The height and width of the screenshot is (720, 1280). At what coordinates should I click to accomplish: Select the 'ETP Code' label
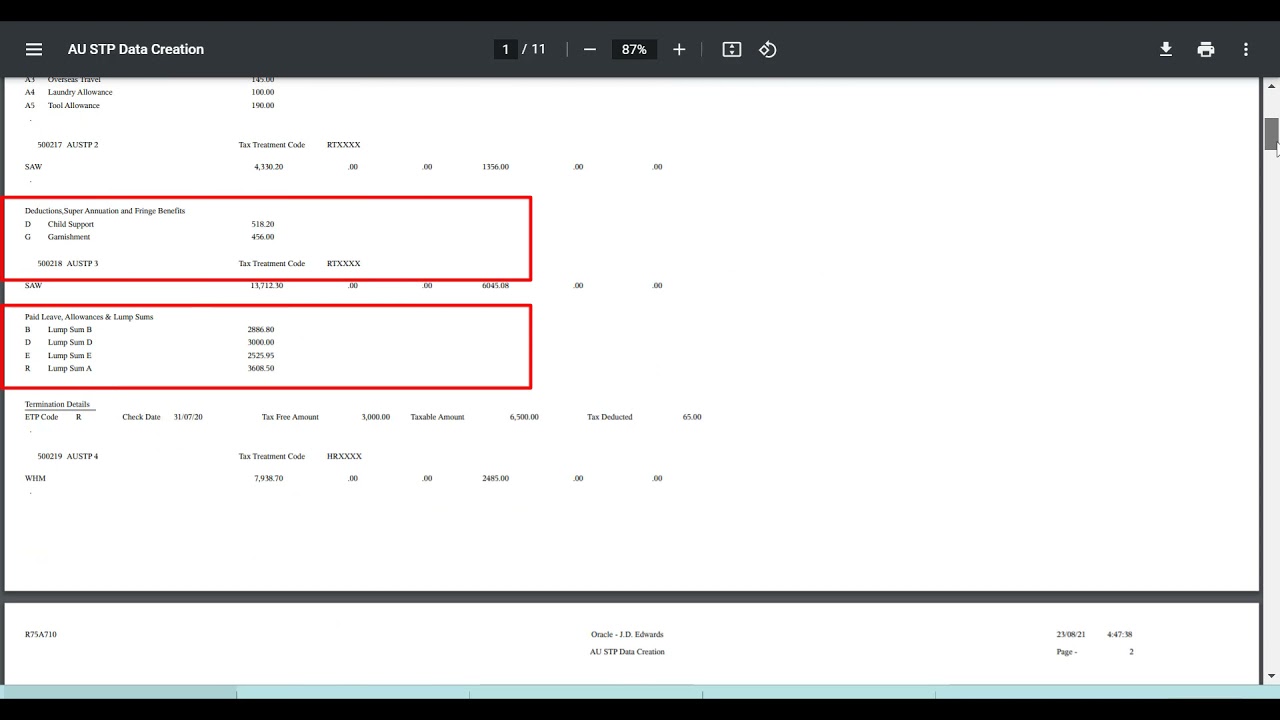pos(42,417)
